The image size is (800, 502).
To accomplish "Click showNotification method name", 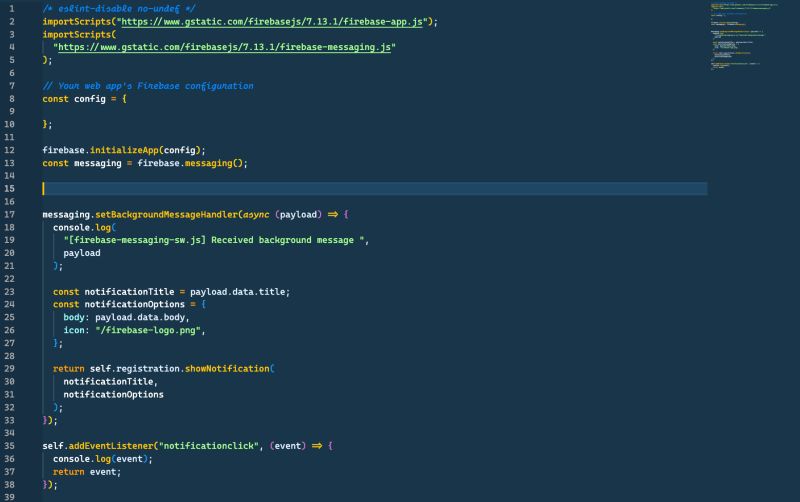I will point(227,368).
